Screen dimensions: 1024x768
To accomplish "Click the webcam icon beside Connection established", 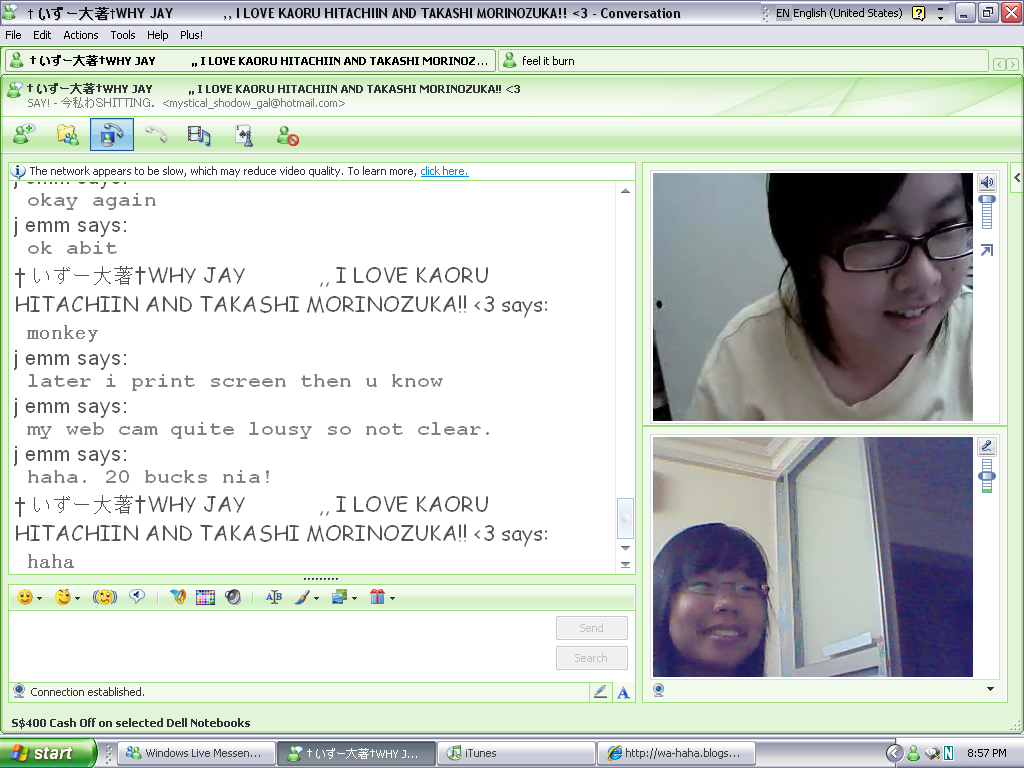I will (19, 691).
